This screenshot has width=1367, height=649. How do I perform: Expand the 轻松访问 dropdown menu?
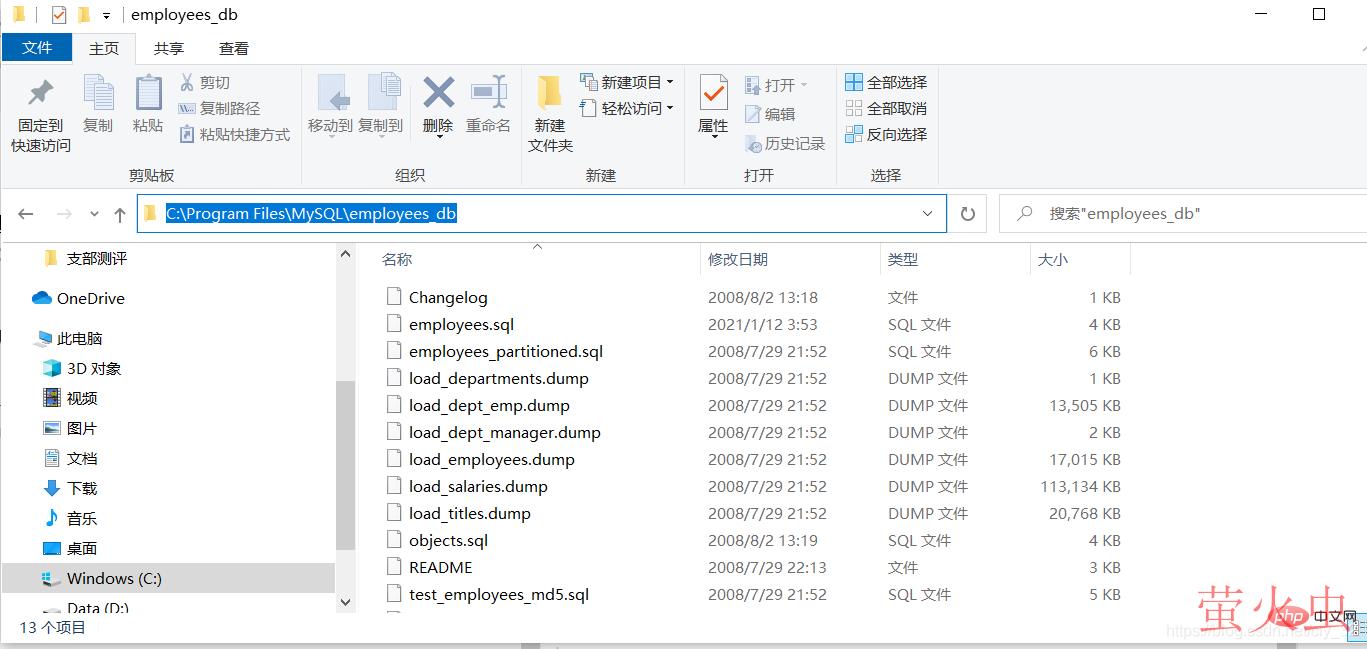pos(627,108)
